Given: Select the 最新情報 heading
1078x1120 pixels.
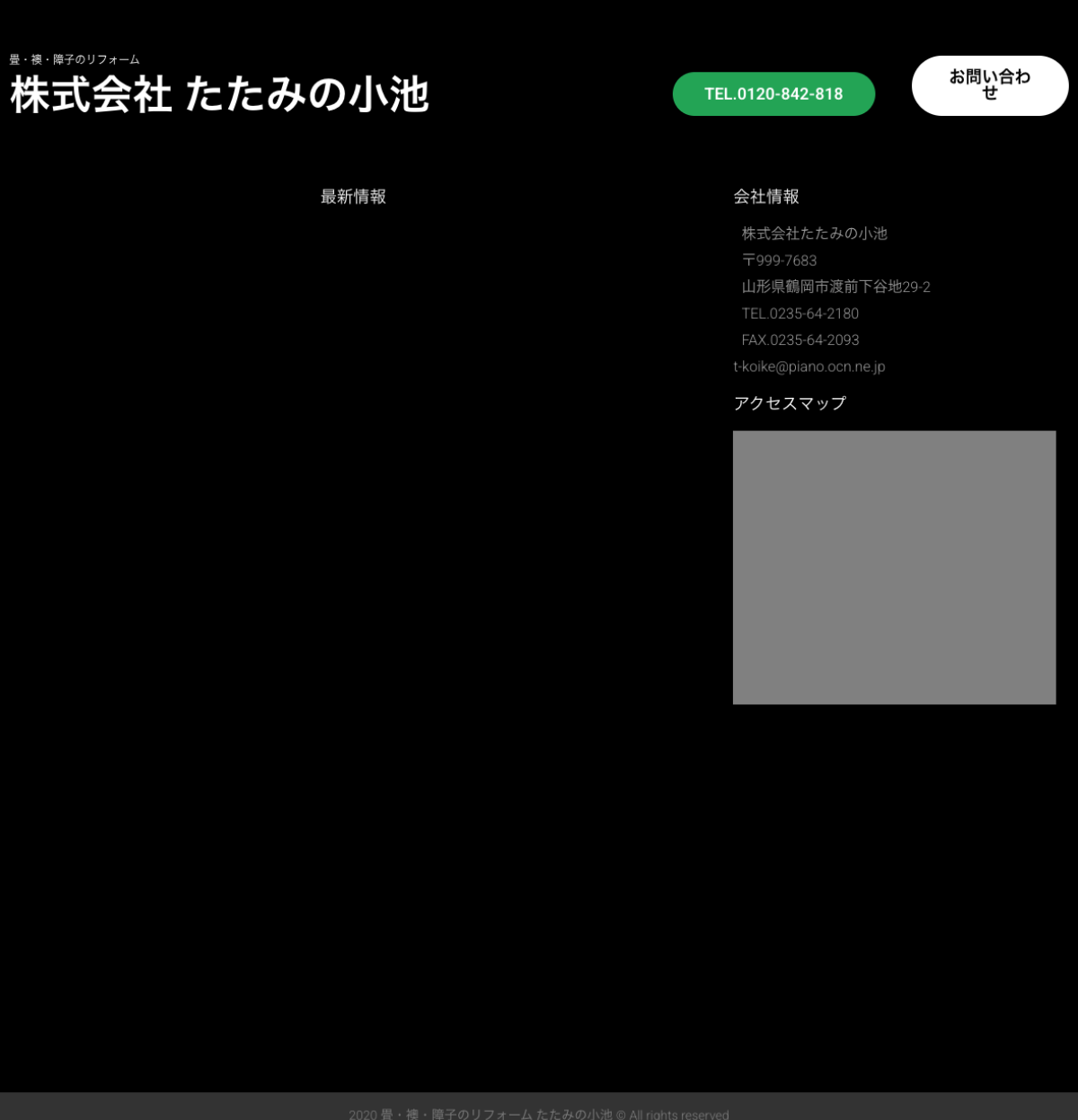Looking at the screenshot, I should (x=353, y=197).
